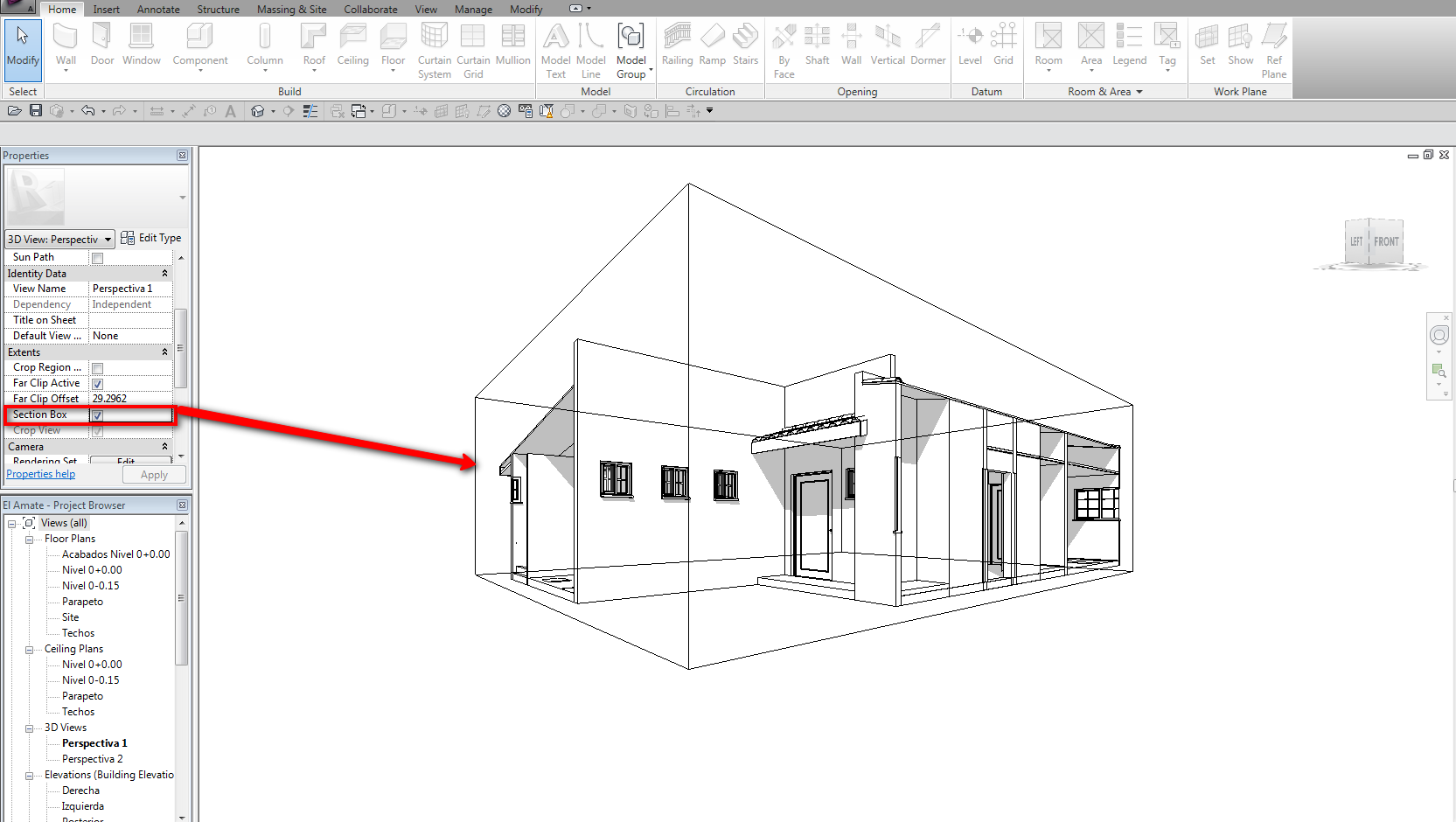Close the Project Browser panel
This screenshot has width=1456, height=822.
coord(182,505)
